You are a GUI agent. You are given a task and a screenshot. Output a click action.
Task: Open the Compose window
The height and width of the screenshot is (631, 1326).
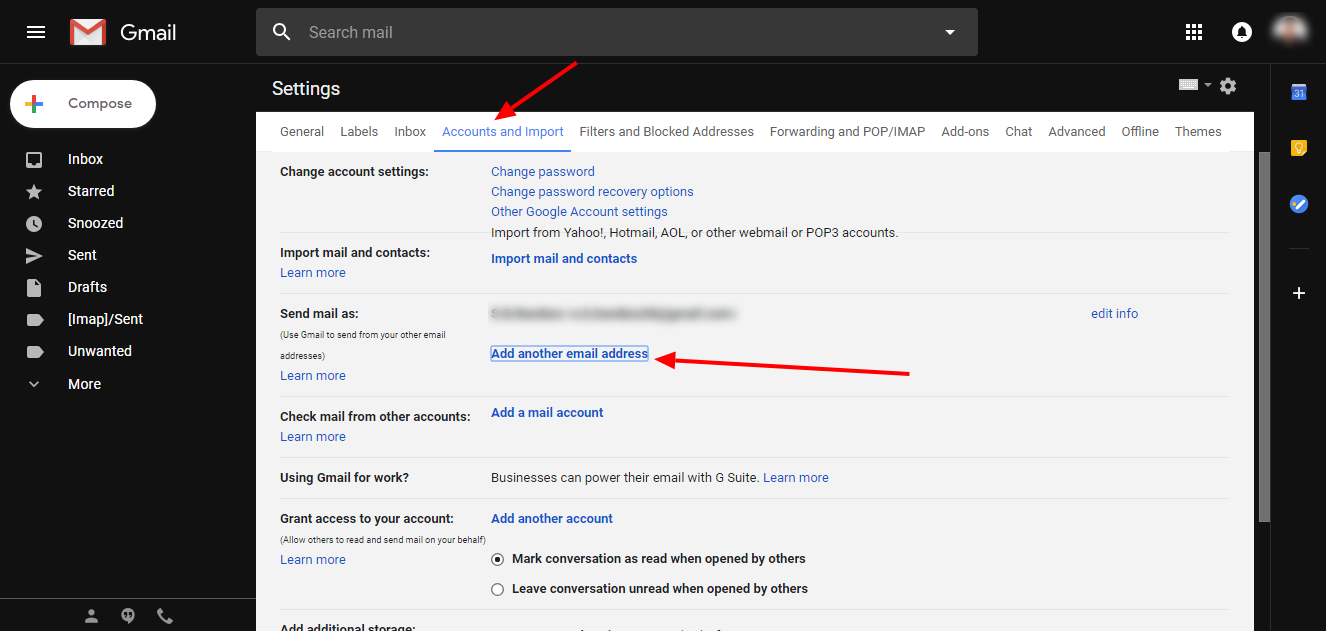click(x=82, y=103)
